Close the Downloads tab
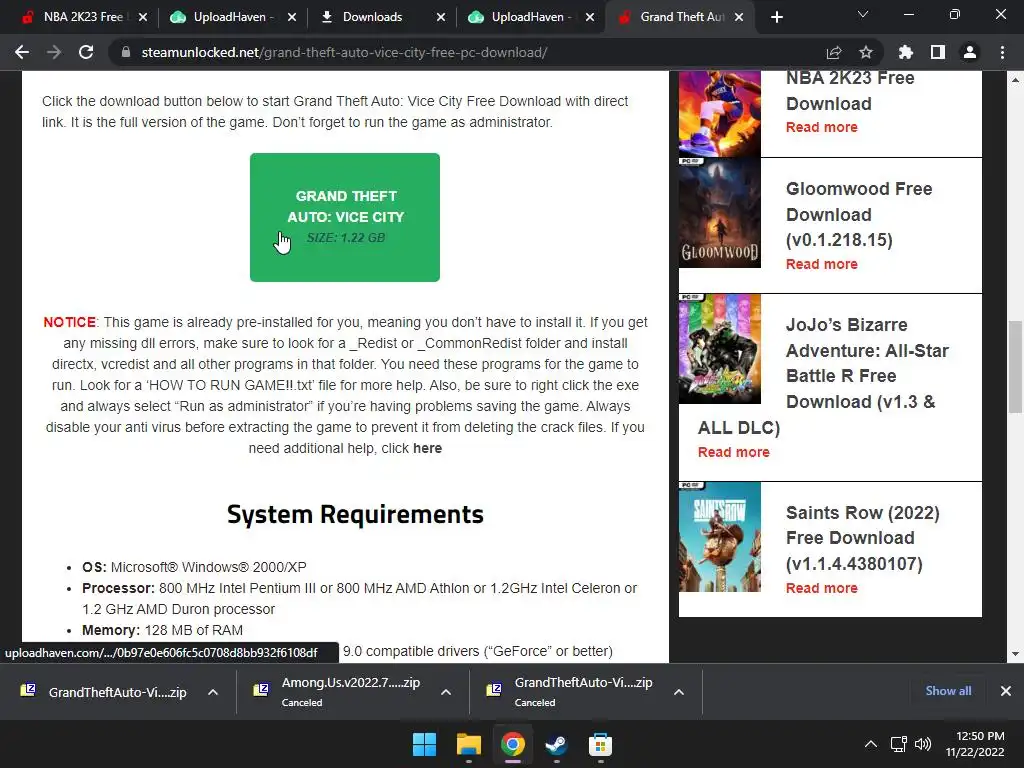 [441, 17]
